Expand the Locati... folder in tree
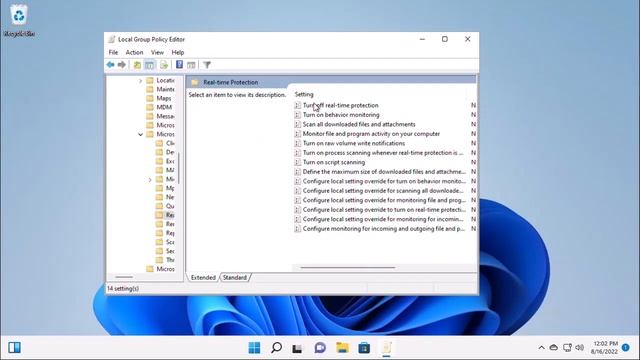Image resolution: width=640 pixels, height=360 pixels. coord(140,81)
